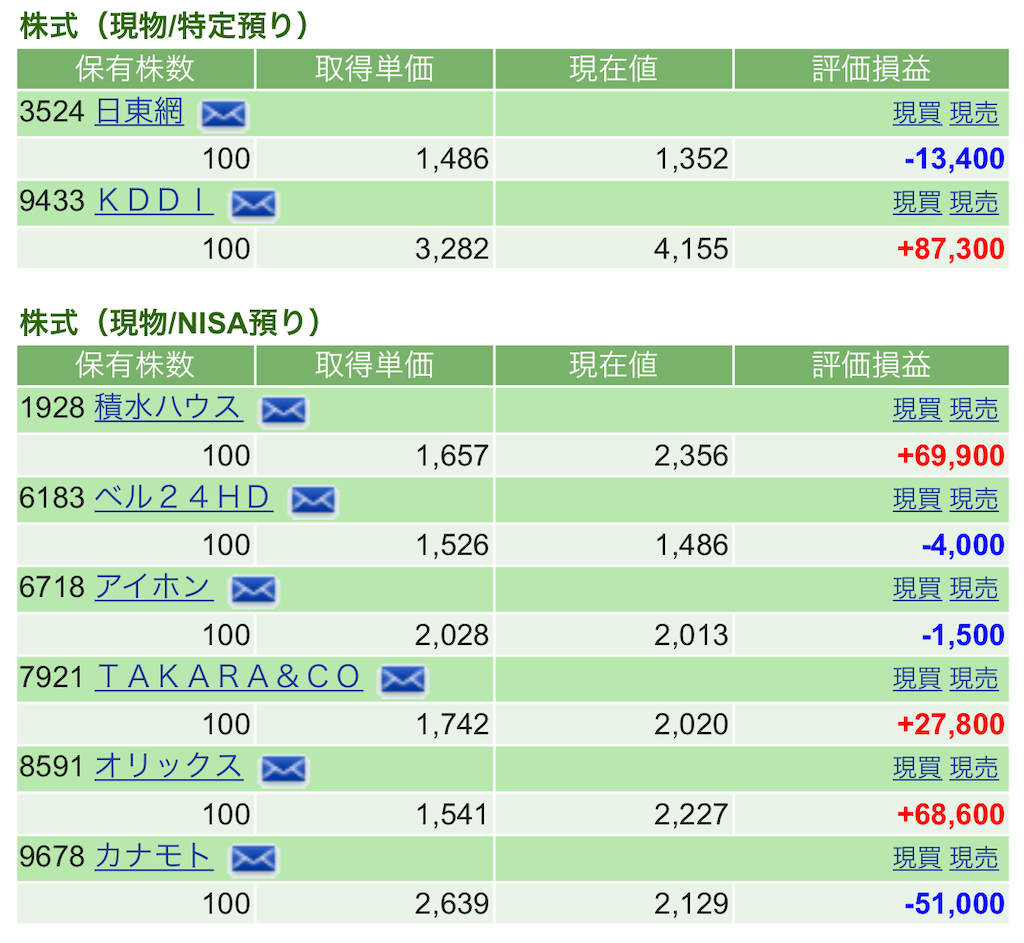Click the 2,129 current price

[691, 904]
